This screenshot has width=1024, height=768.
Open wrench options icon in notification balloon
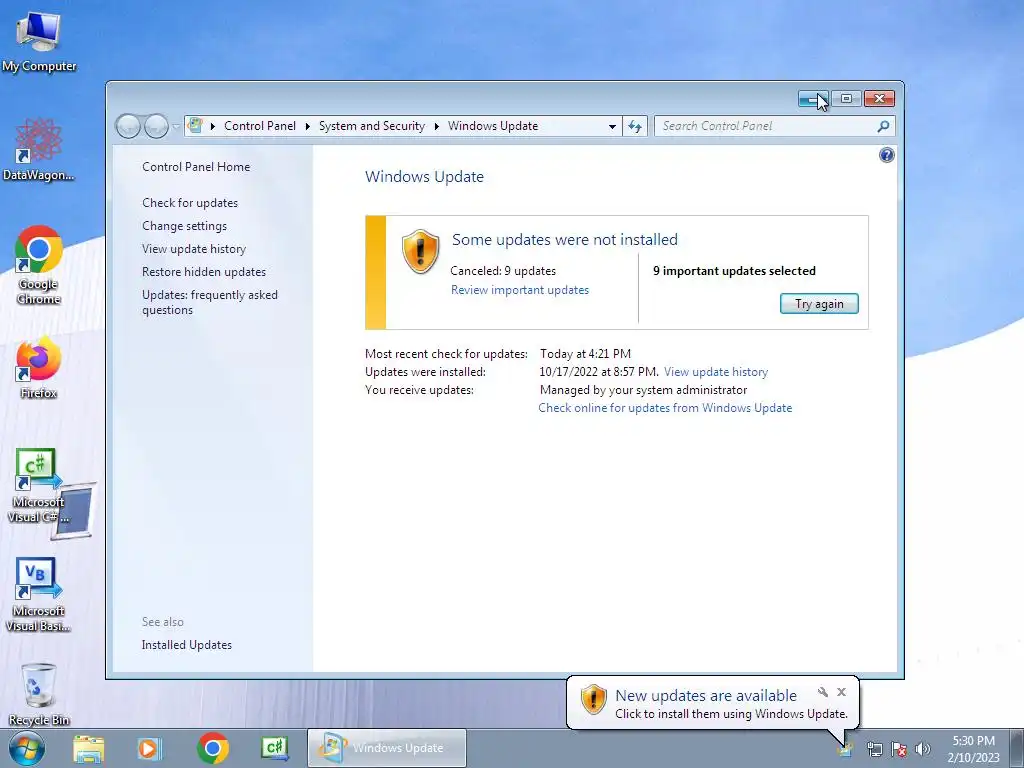point(823,692)
